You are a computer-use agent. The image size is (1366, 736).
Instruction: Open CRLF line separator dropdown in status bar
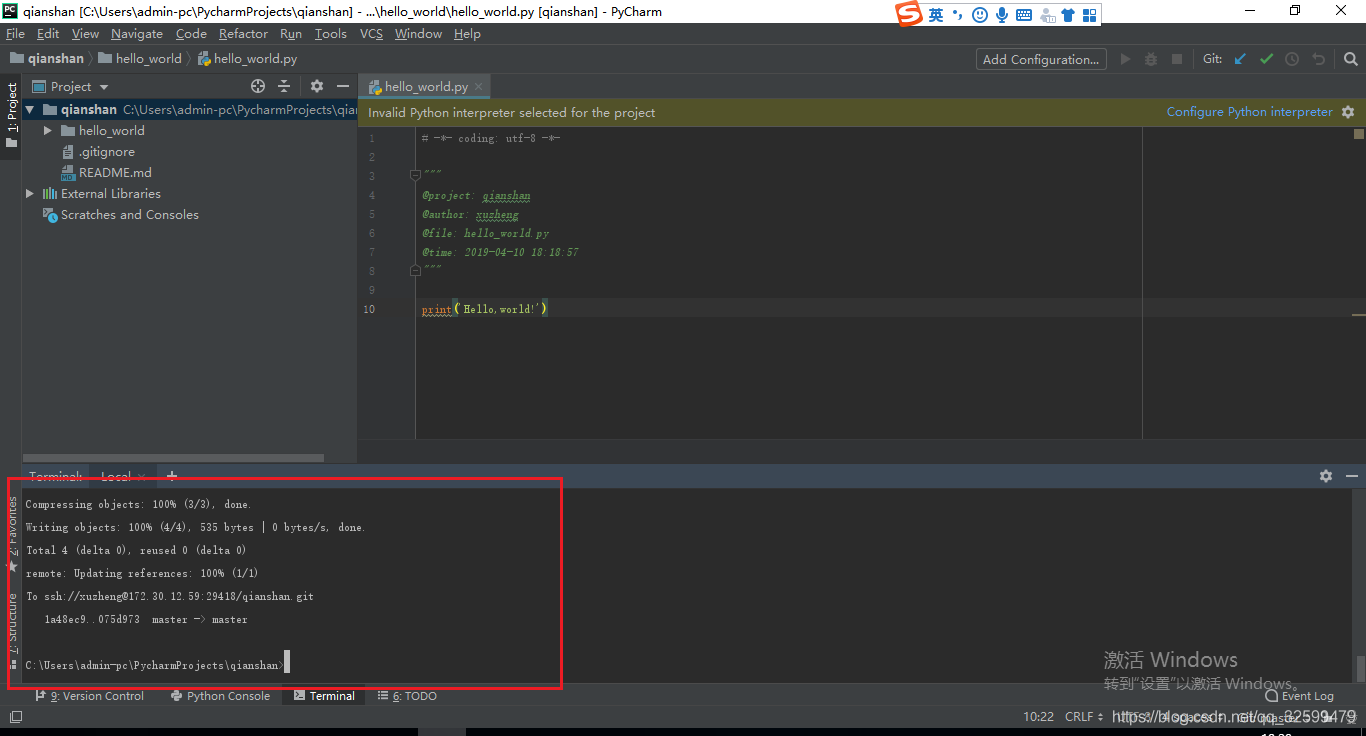pos(1085,717)
